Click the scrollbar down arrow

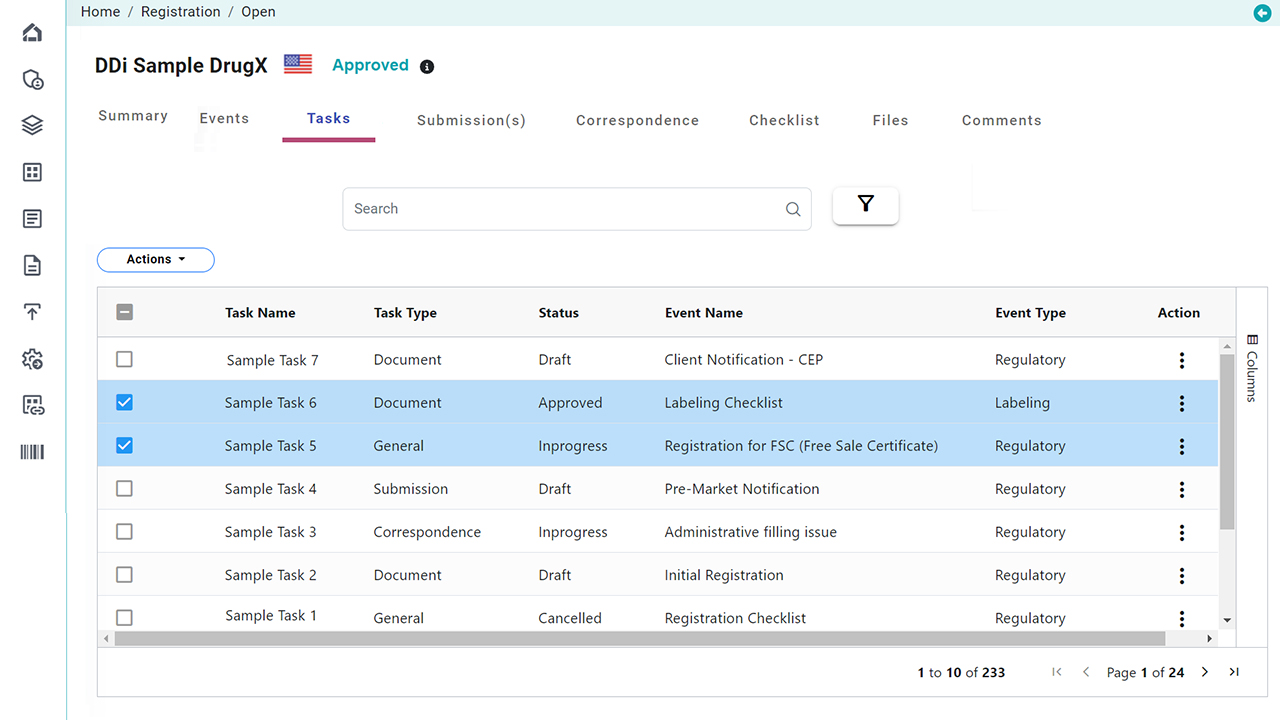[x=1227, y=621]
